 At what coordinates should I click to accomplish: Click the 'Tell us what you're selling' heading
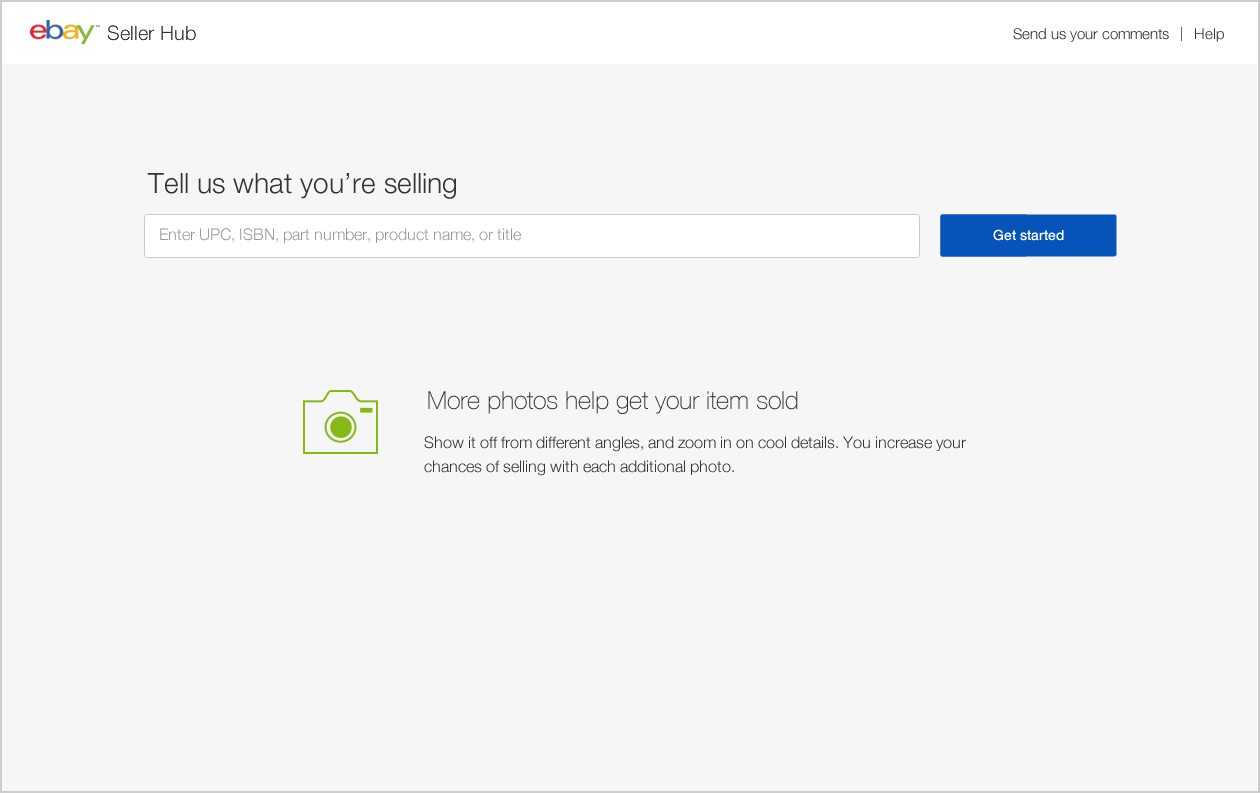coord(302,184)
